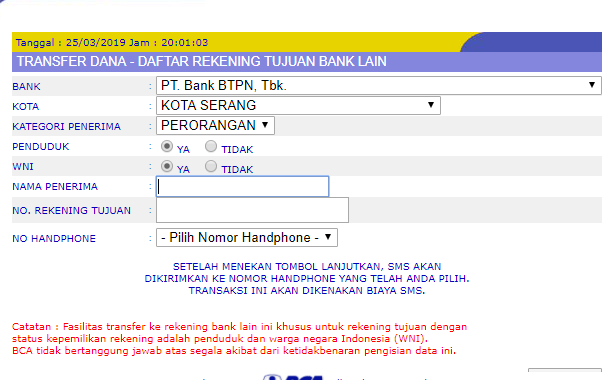This screenshot has width=614, height=380.
Task: Open the BANK dropdown showing PT. Bank BTPN
Action: click(379, 85)
